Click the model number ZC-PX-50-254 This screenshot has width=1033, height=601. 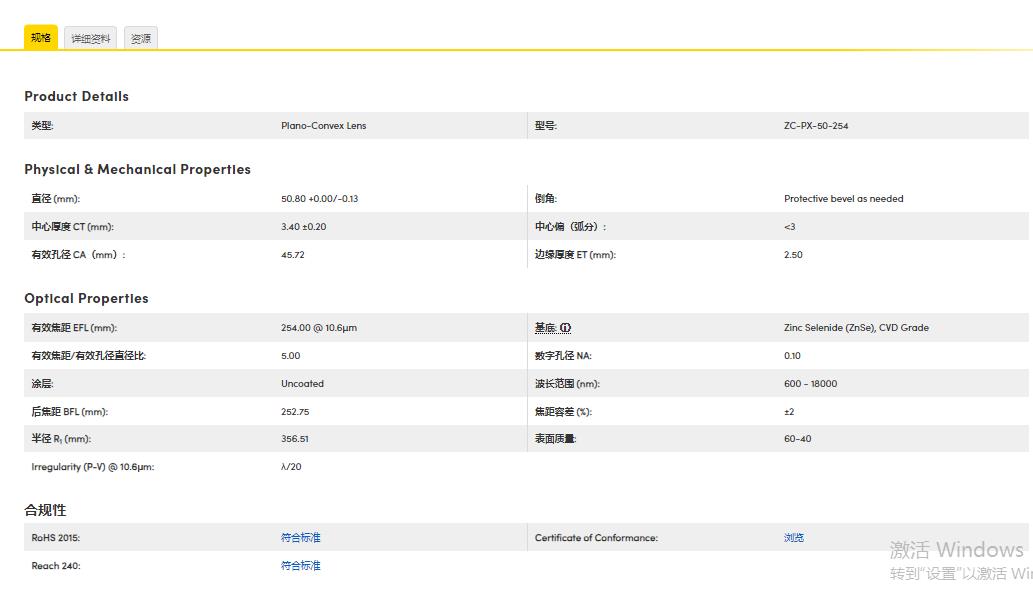tap(816, 126)
